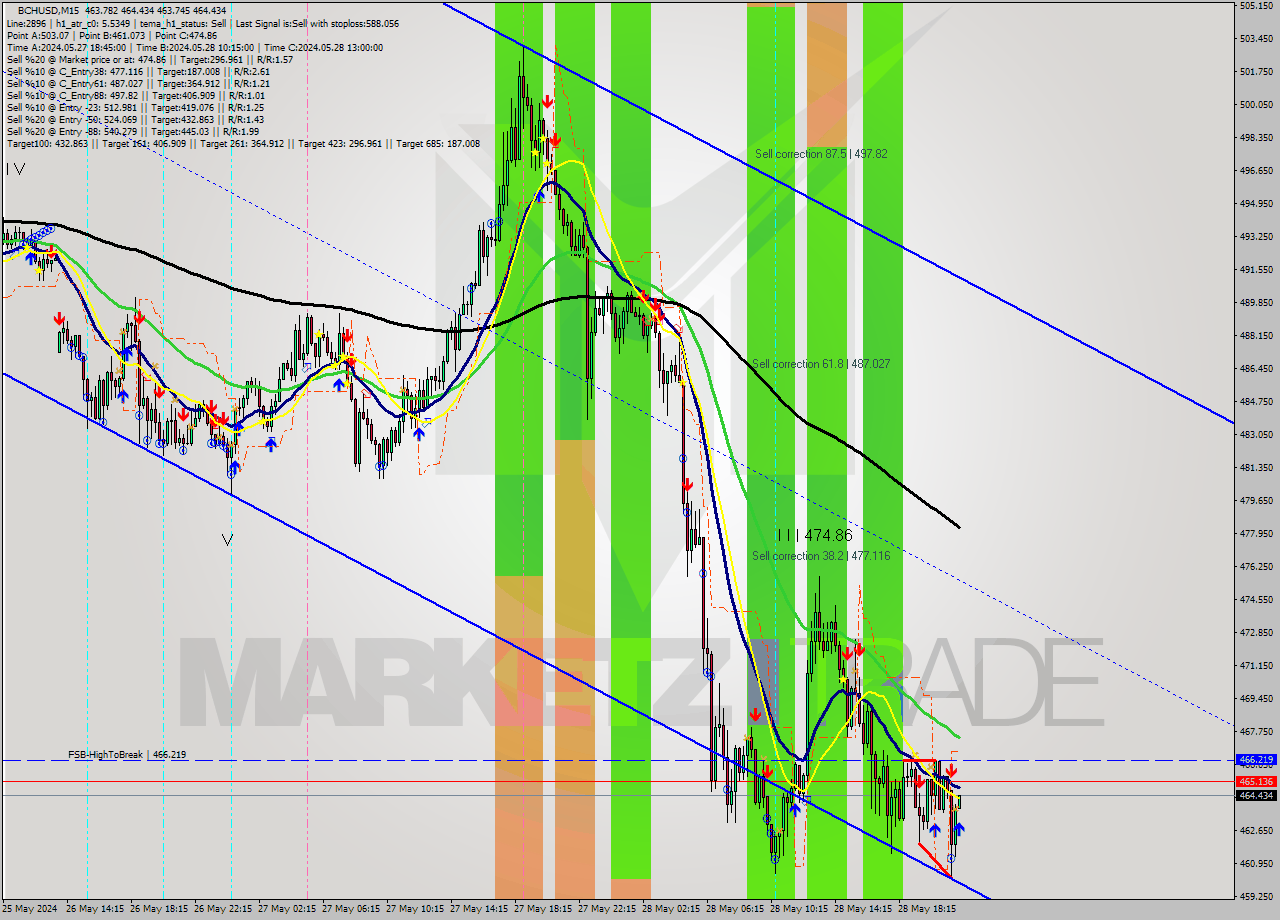The width and height of the screenshot is (1280, 920).
Task: Click the 501.75 price axis label
Action: [1255, 72]
